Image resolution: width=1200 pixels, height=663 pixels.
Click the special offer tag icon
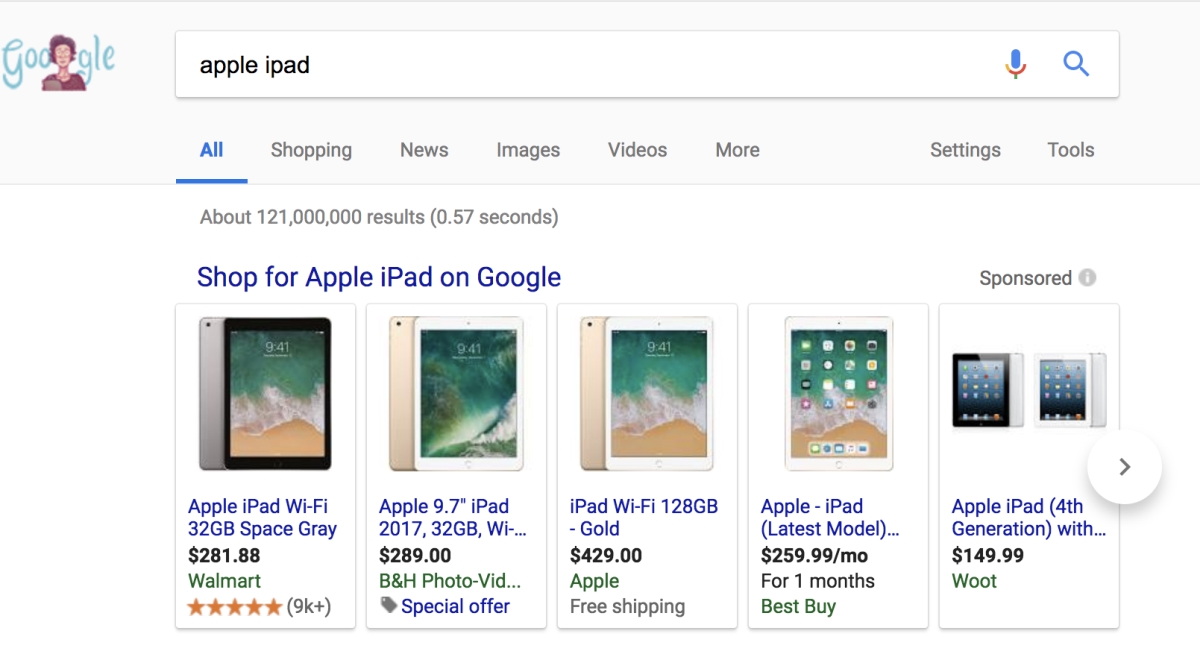(389, 606)
